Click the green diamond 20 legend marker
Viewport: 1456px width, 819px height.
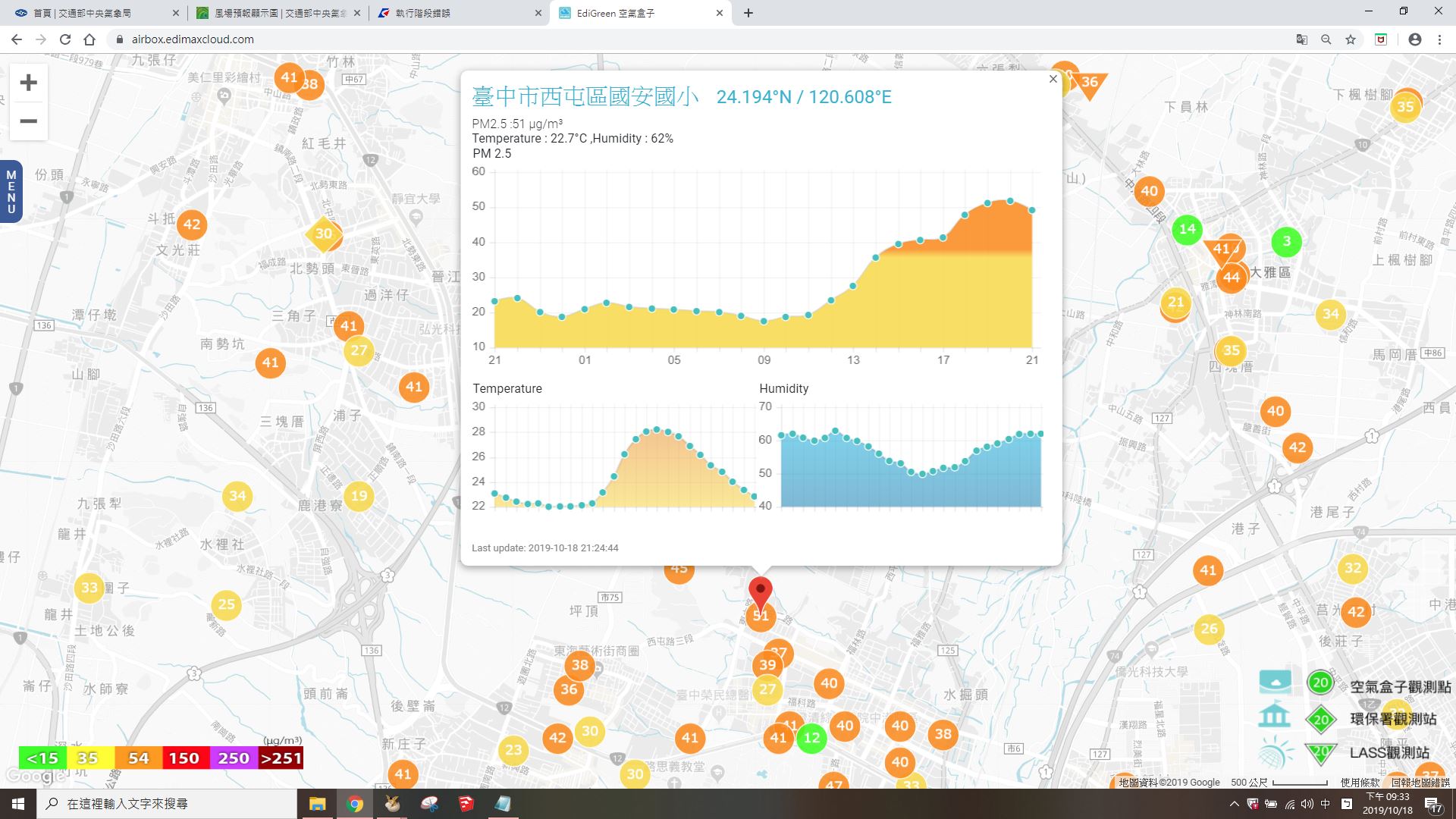1320,720
